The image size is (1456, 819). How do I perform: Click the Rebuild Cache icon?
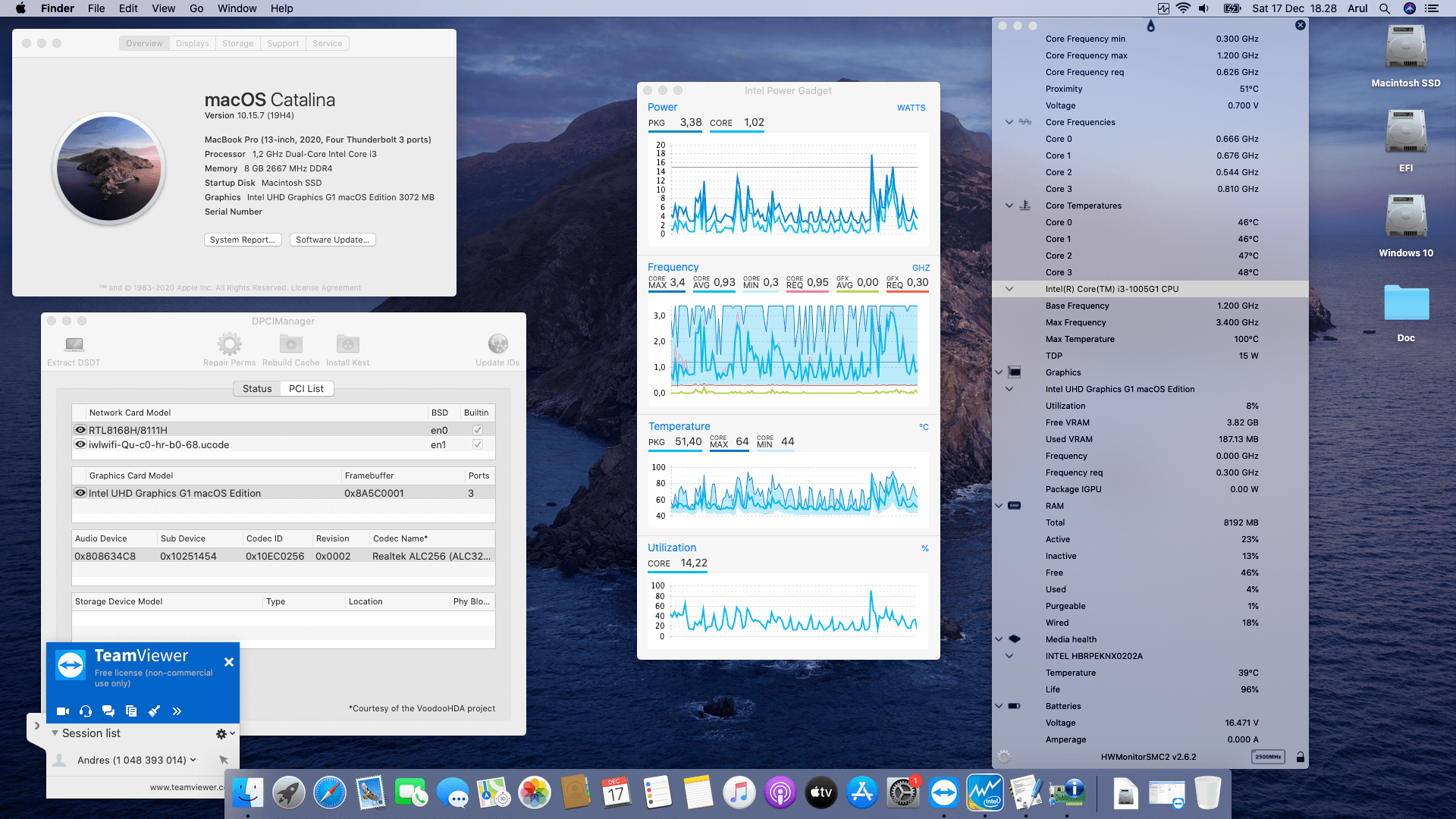pos(290,344)
